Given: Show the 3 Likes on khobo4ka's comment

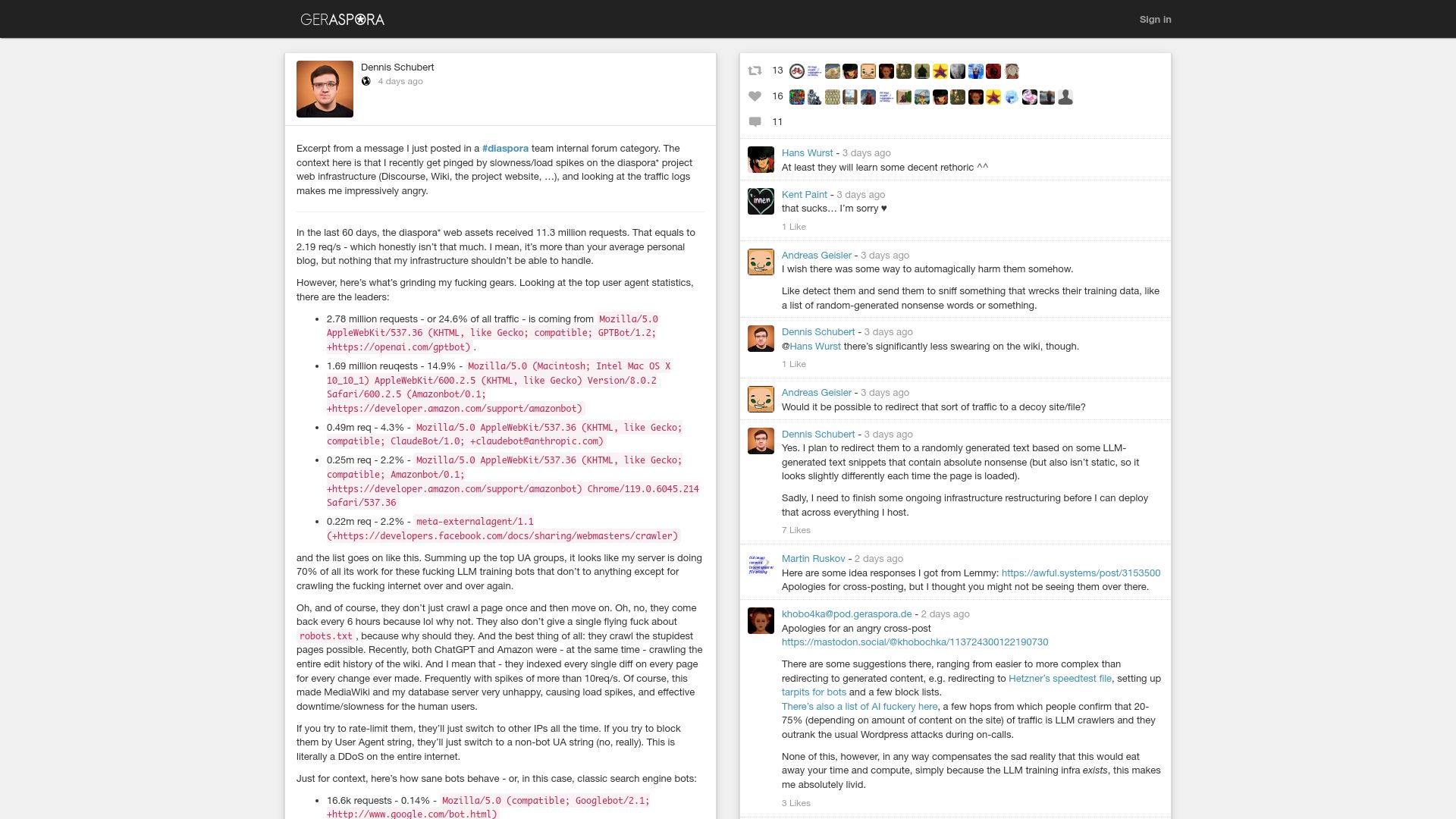Looking at the screenshot, I should point(795,803).
